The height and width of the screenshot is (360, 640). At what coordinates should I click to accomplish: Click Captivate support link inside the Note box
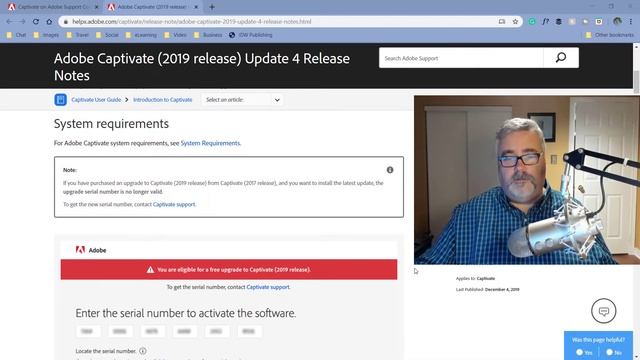pos(174,204)
